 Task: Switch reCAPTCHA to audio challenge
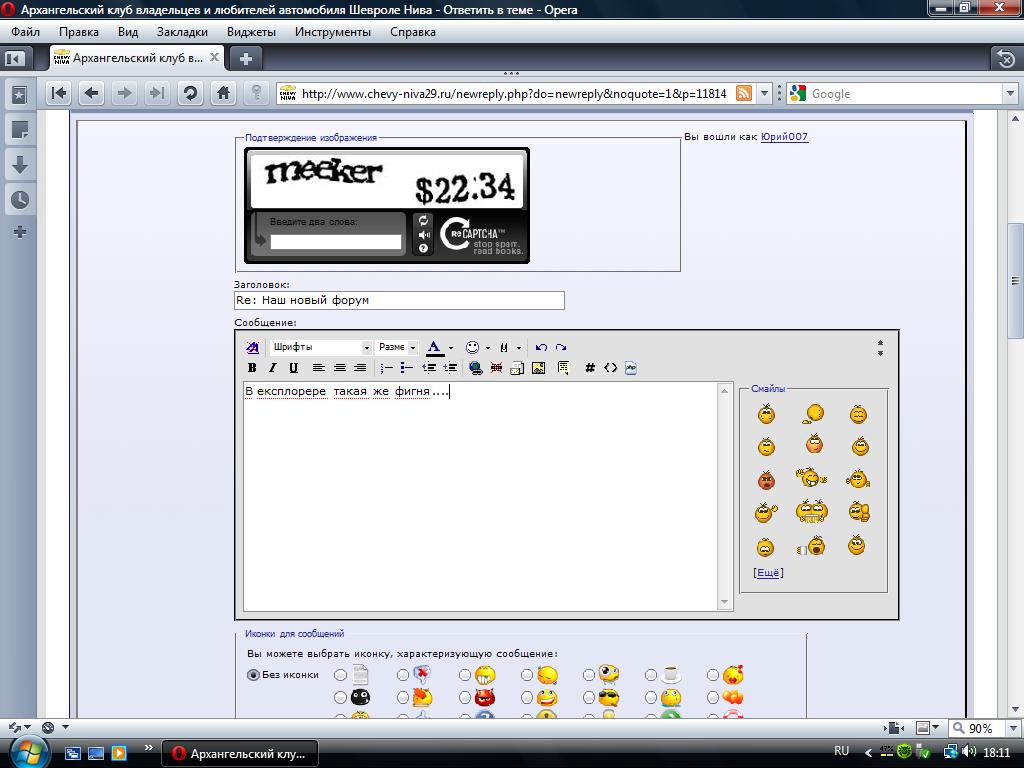pos(423,235)
